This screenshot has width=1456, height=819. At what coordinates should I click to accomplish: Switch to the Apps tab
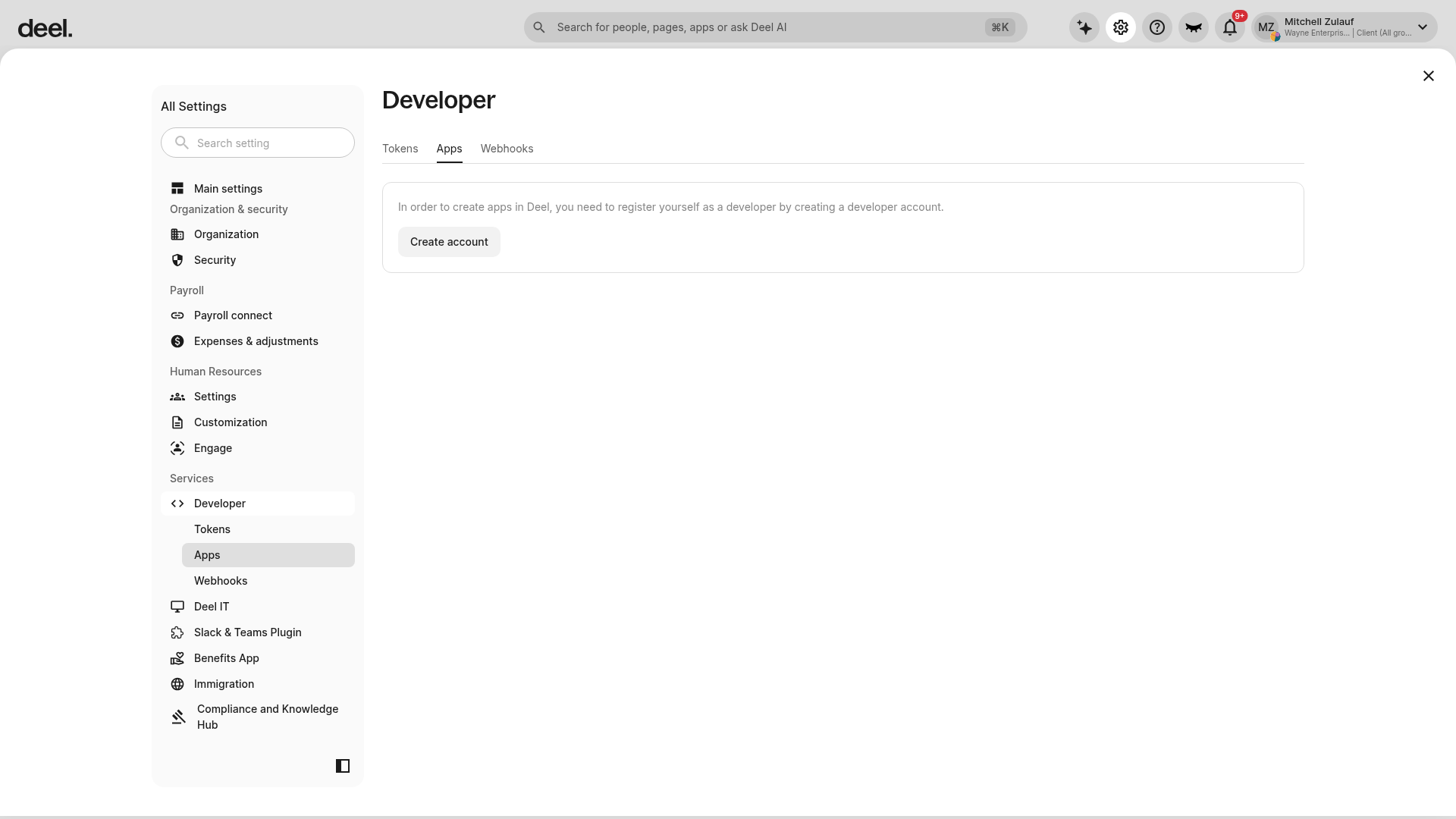(x=450, y=149)
